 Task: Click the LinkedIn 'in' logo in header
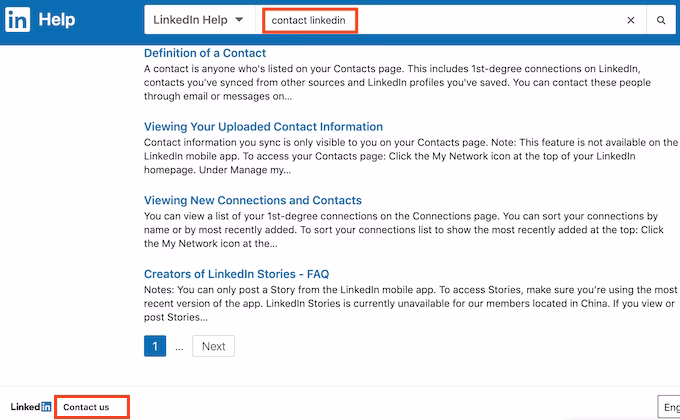click(x=16, y=19)
